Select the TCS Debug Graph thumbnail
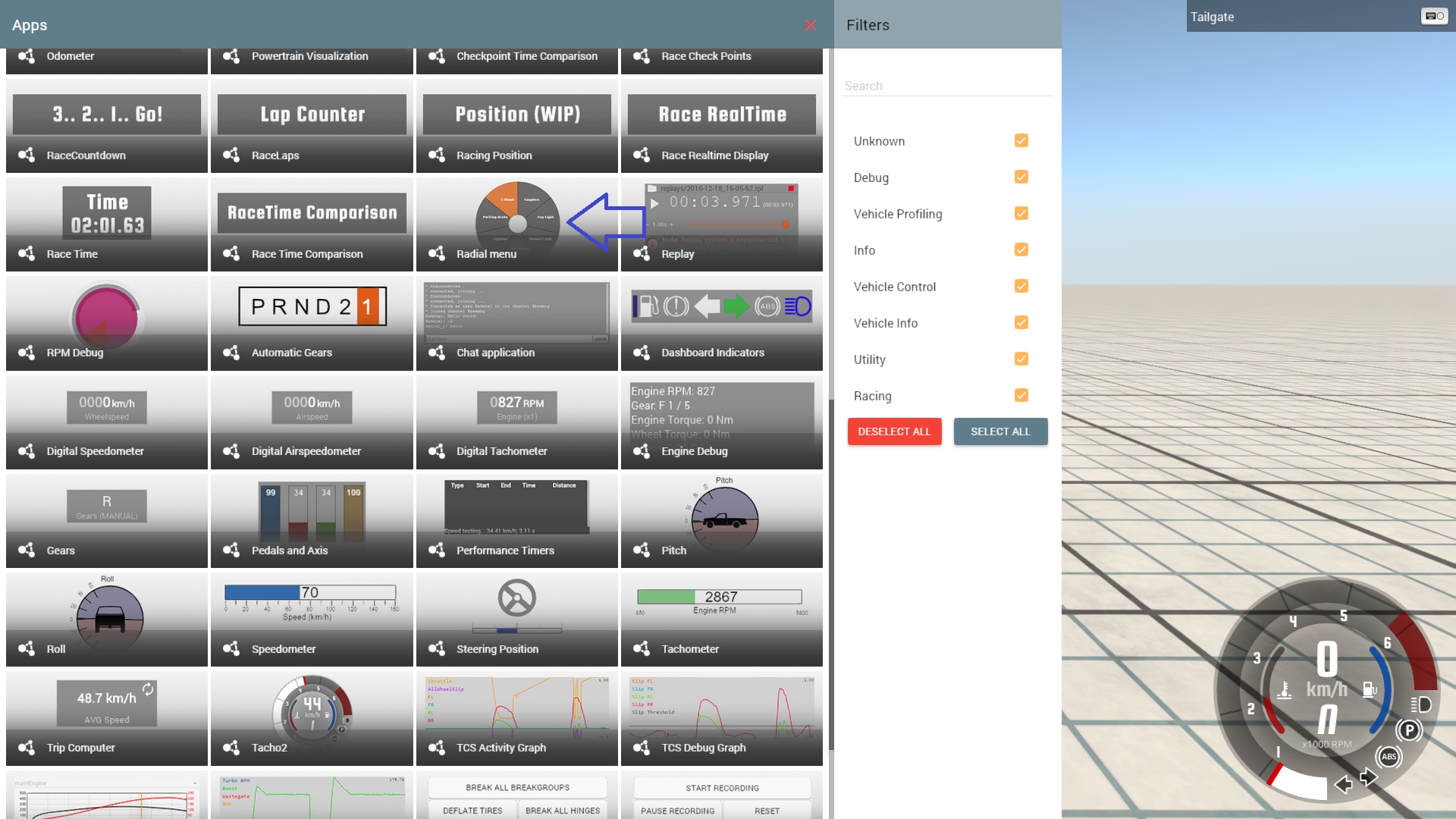 click(x=722, y=717)
